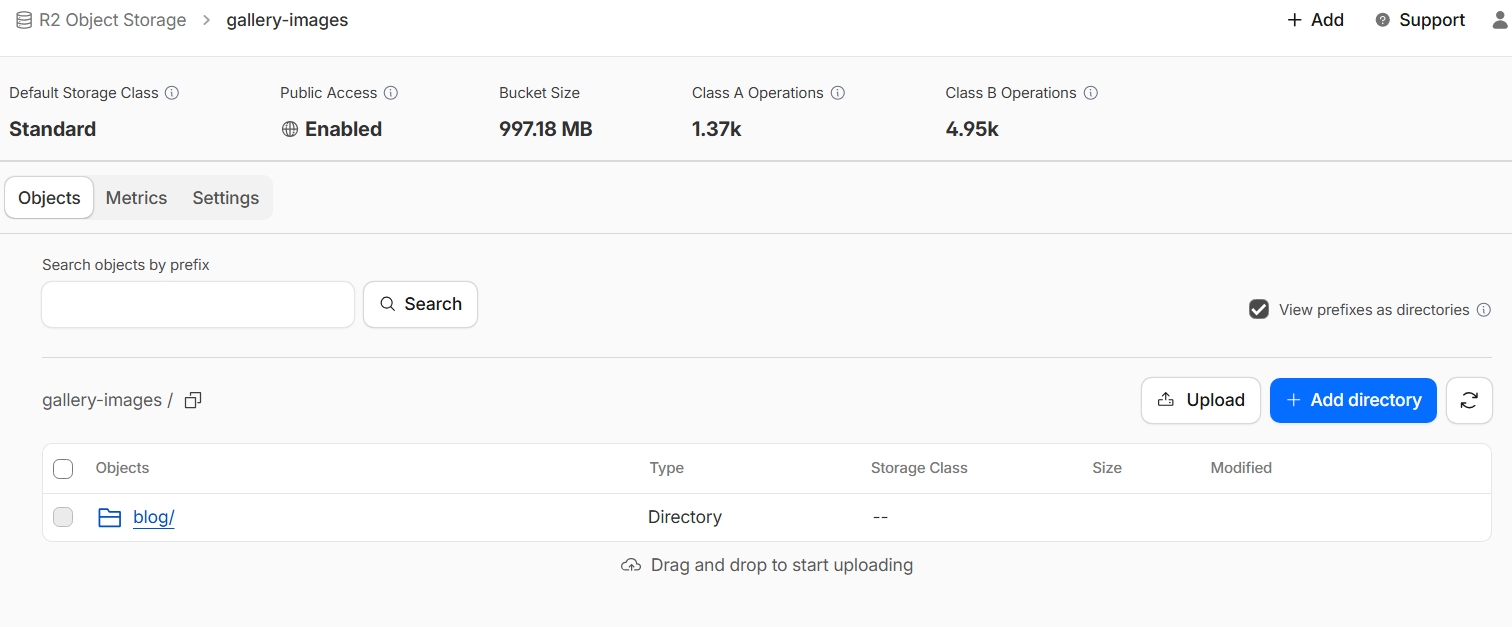Click the Class B Operations info icon

[x=1091, y=93]
